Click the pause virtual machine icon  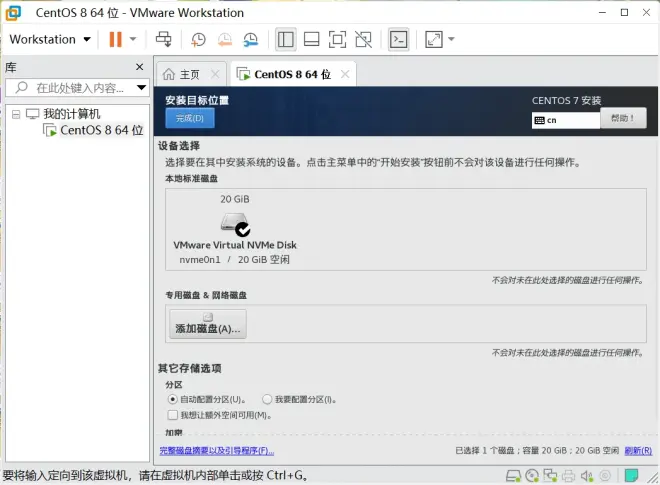coord(115,40)
